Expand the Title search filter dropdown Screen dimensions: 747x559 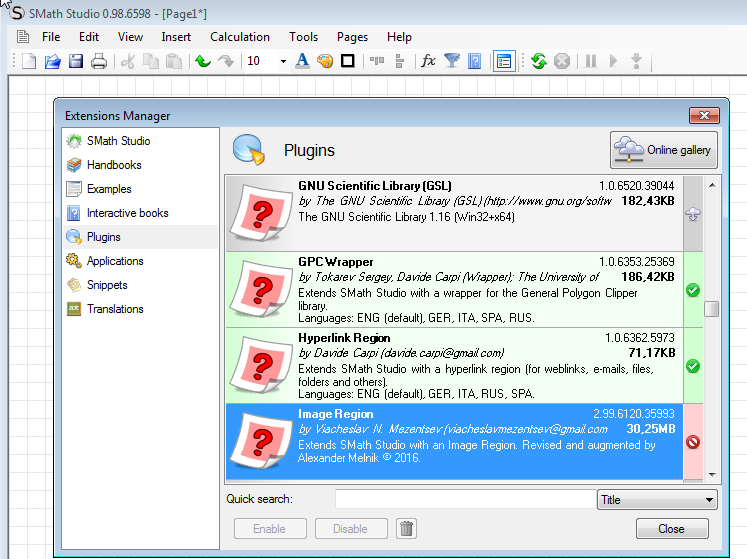point(709,499)
